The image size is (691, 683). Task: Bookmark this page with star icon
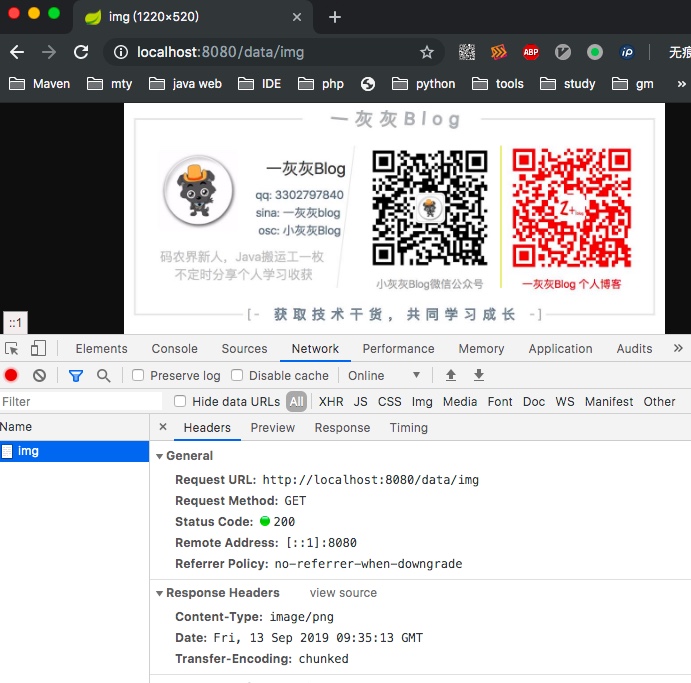427,52
